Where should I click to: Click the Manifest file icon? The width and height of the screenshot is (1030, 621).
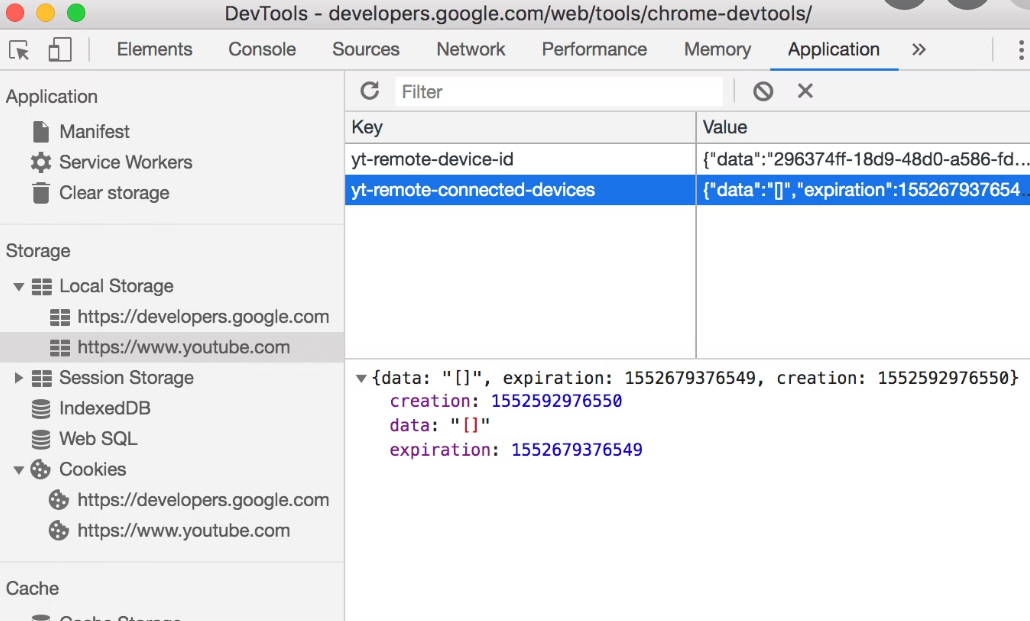[x=41, y=131]
